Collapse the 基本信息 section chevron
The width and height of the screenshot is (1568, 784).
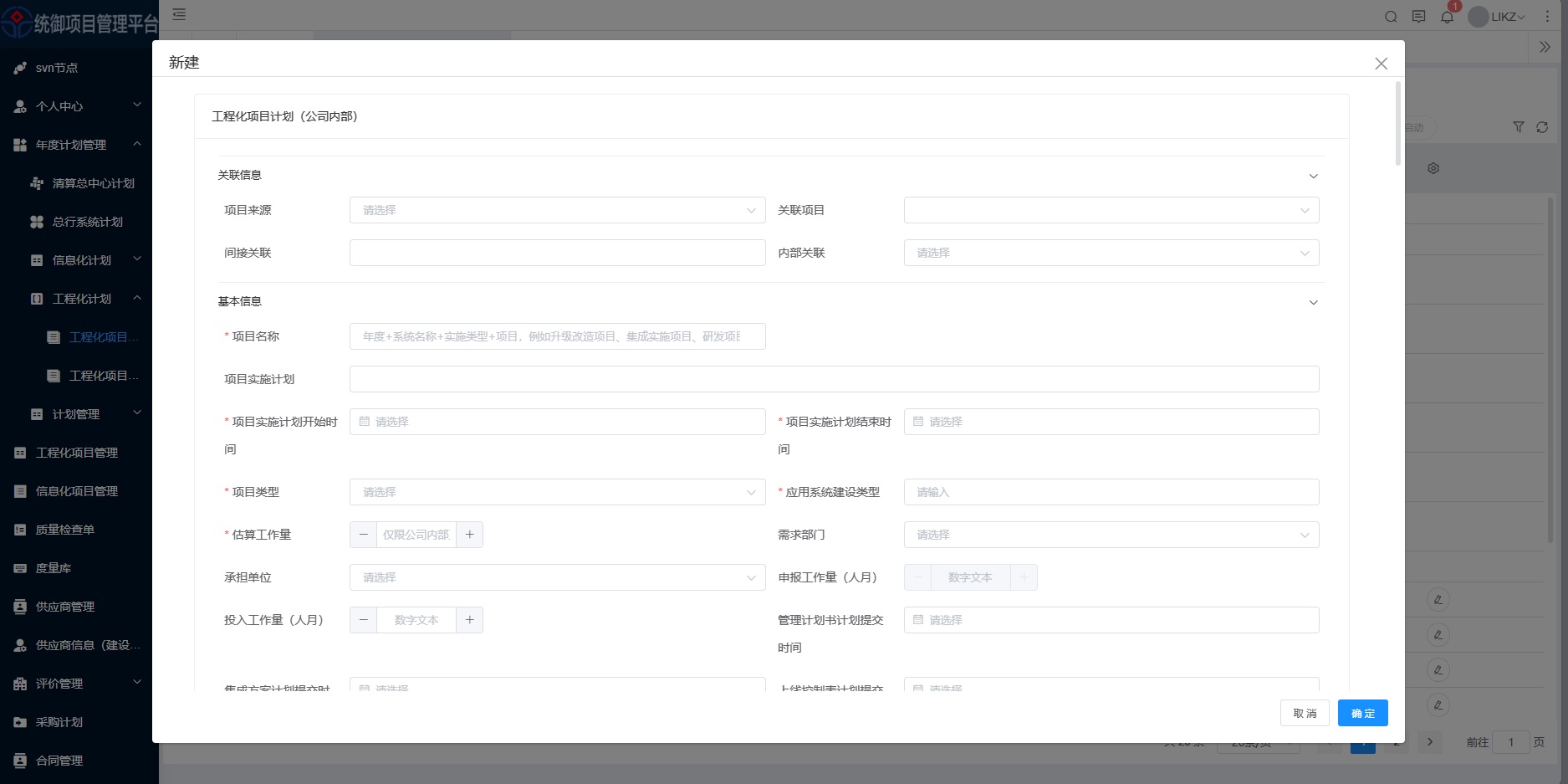coord(1313,302)
